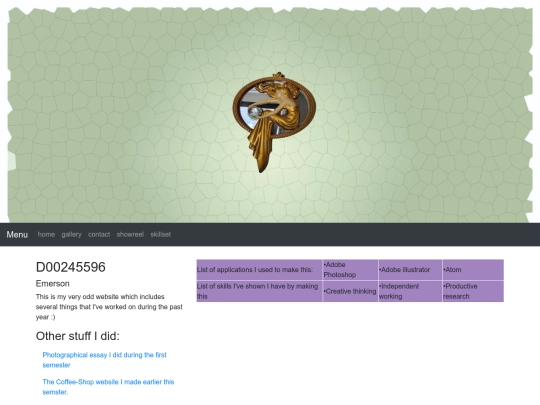Click the 'very odd website' description paragraph
Image resolution: width=540 pixels, height=405 pixels.
coord(109,307)
